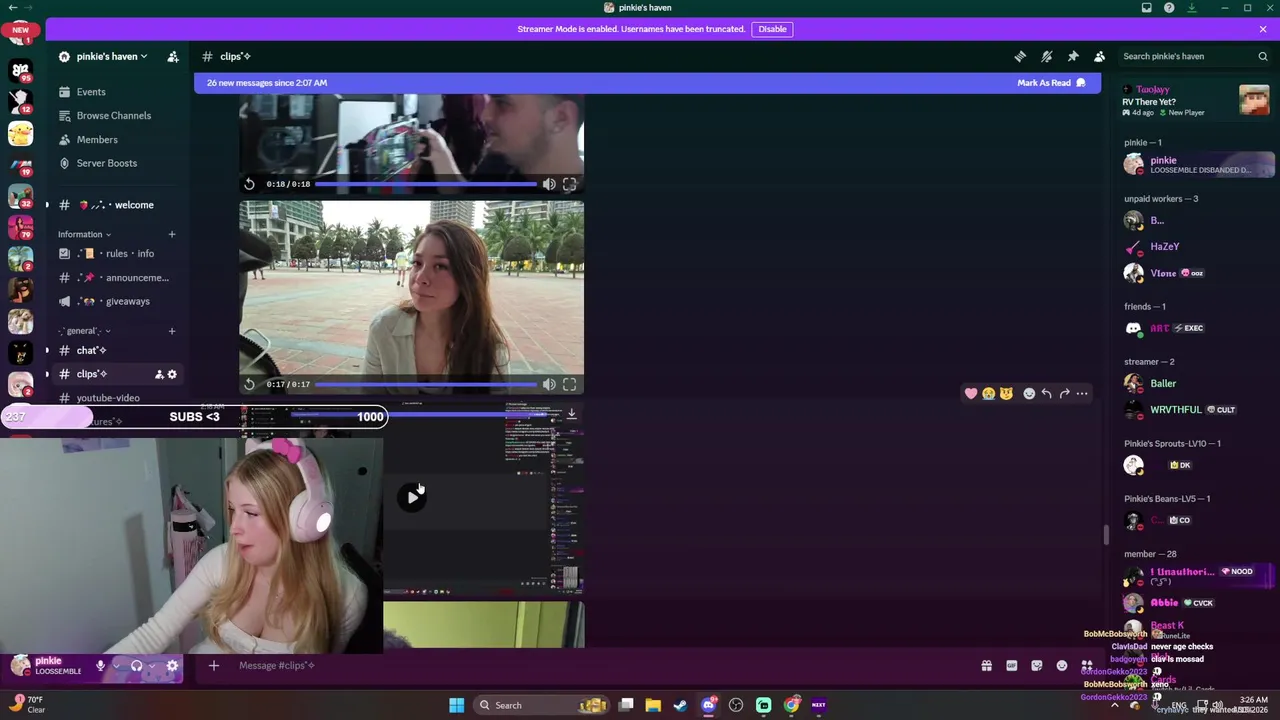Replay the second video clip
This screenshot has height=720, width=1280.
249,384
